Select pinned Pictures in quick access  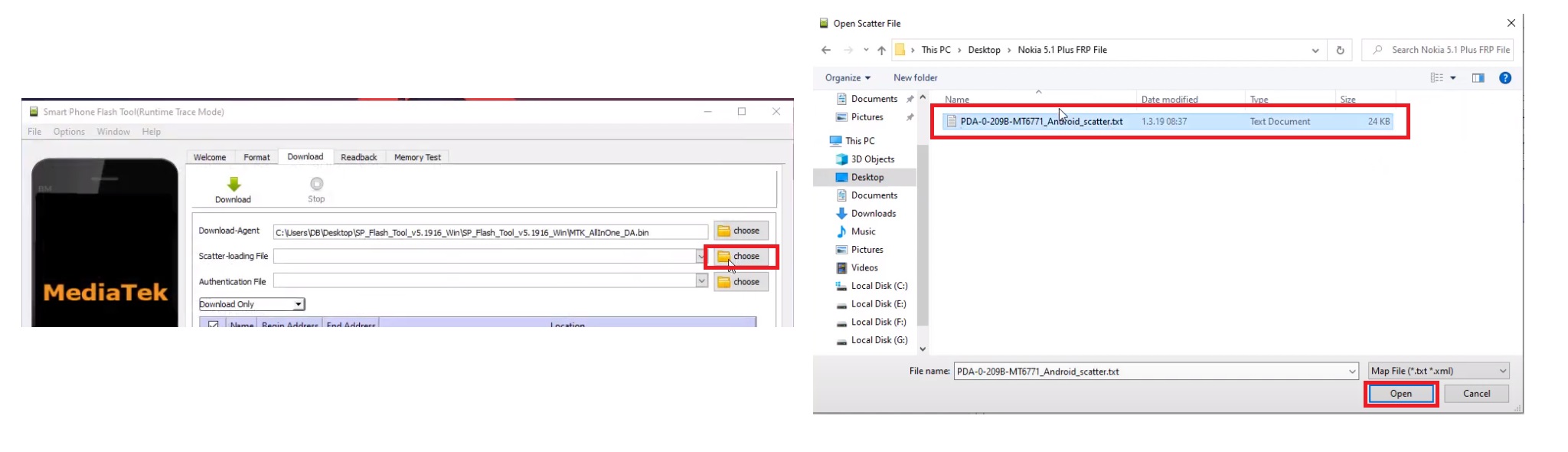tap(867, 117)
